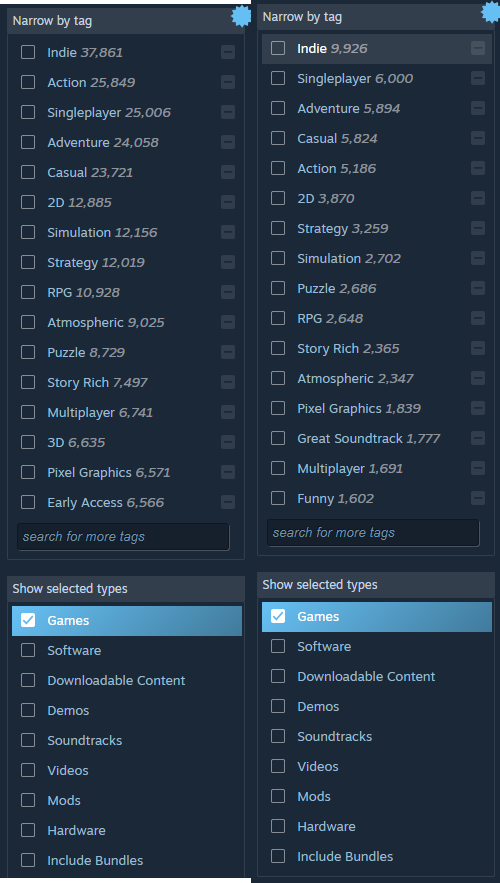
Task: Click the minus icon beside Funny 1,602
Action: point(478,498)
